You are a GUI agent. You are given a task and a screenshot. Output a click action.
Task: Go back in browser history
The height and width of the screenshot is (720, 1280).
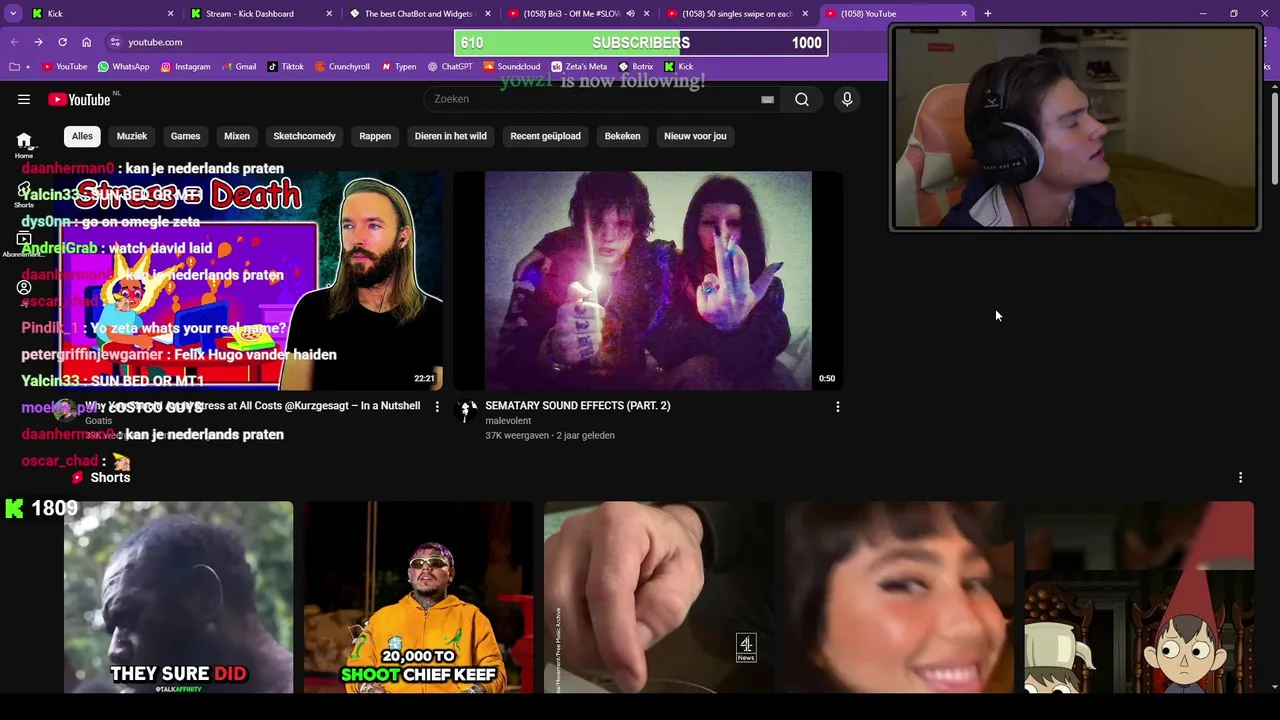point(14,42)
